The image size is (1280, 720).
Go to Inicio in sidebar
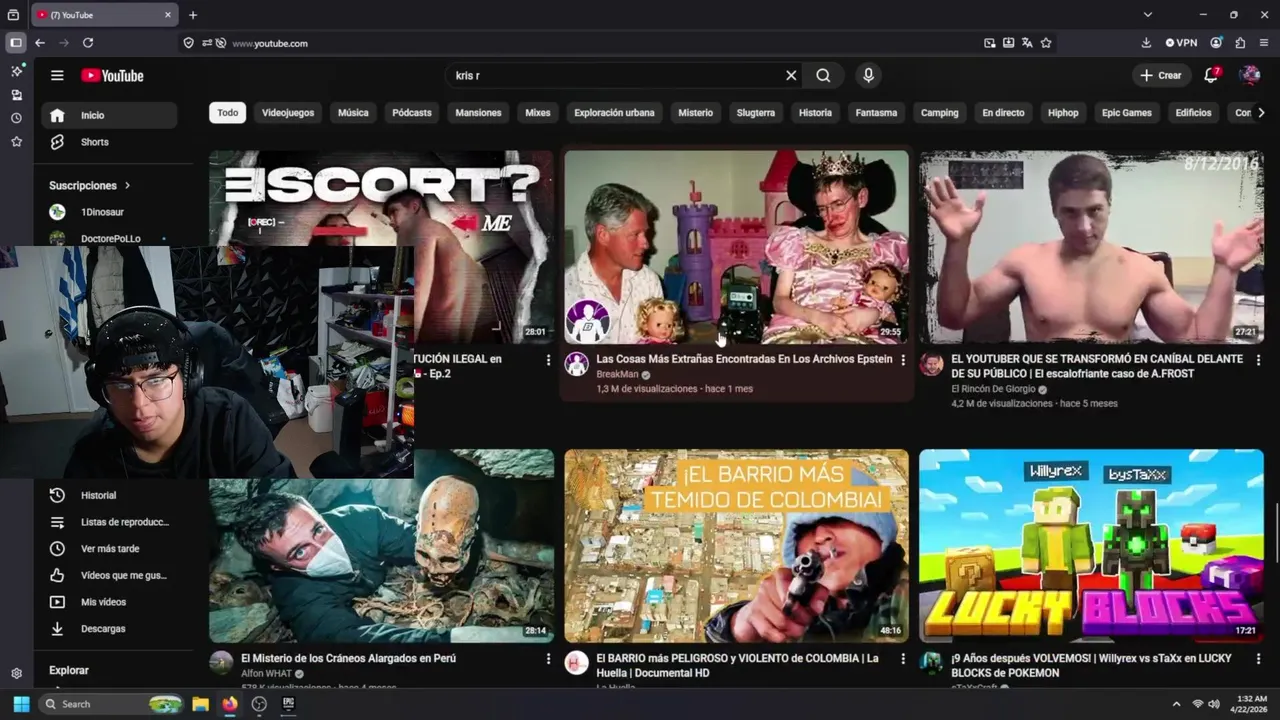(110, 115)
